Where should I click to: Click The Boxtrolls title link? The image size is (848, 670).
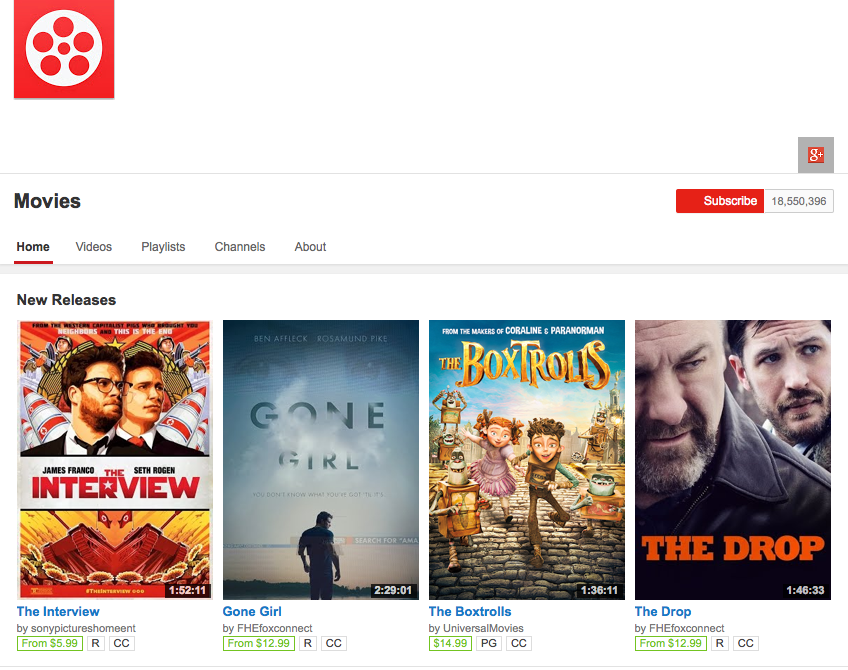pyautogui.click(x=470, y=611)
